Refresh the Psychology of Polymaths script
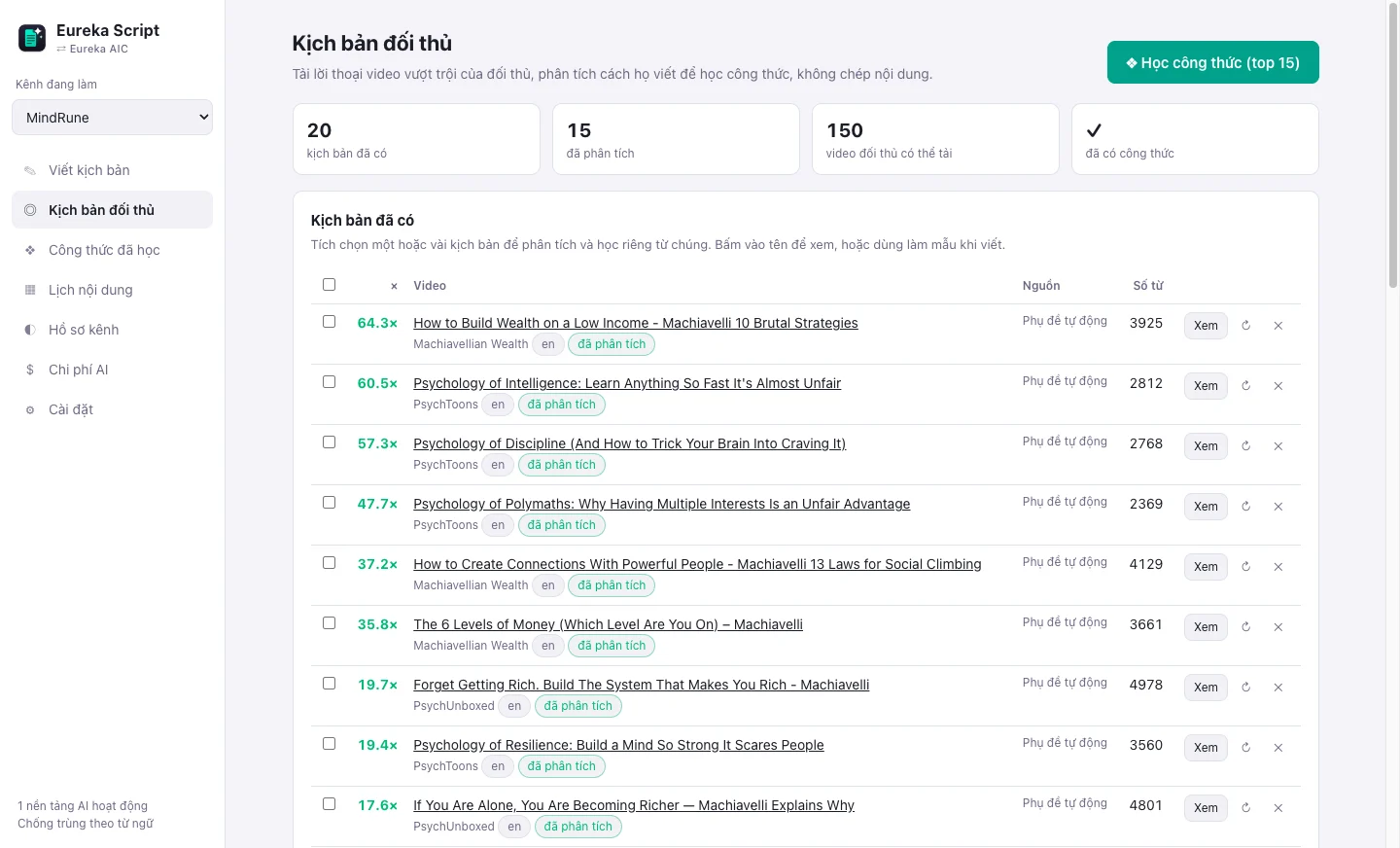This screenshot has width=1400, height=848. (1245, 507)
